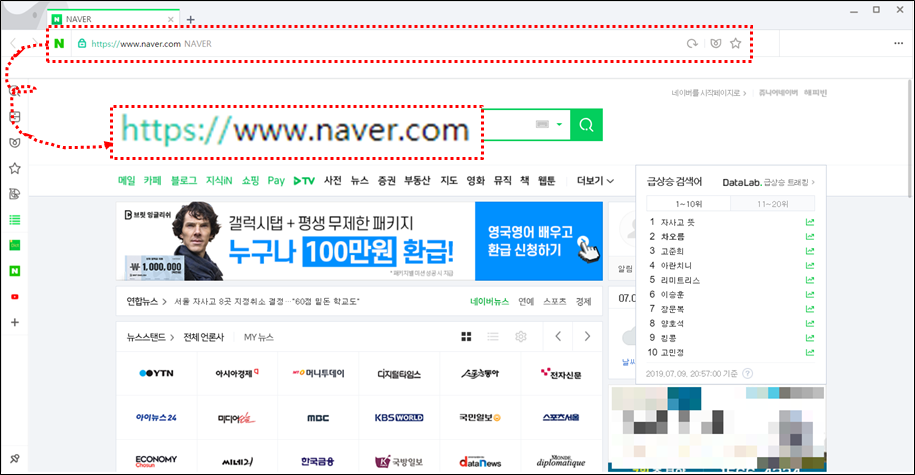Viewport: 915px width, 475px height.
Task: Open the red YouTube sidebar app
Action: 15,296
